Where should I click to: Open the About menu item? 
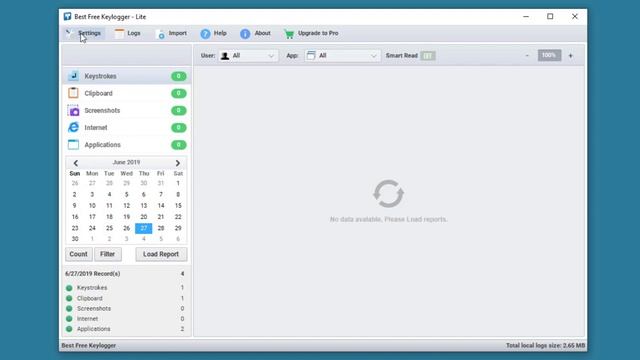point(255,33)
